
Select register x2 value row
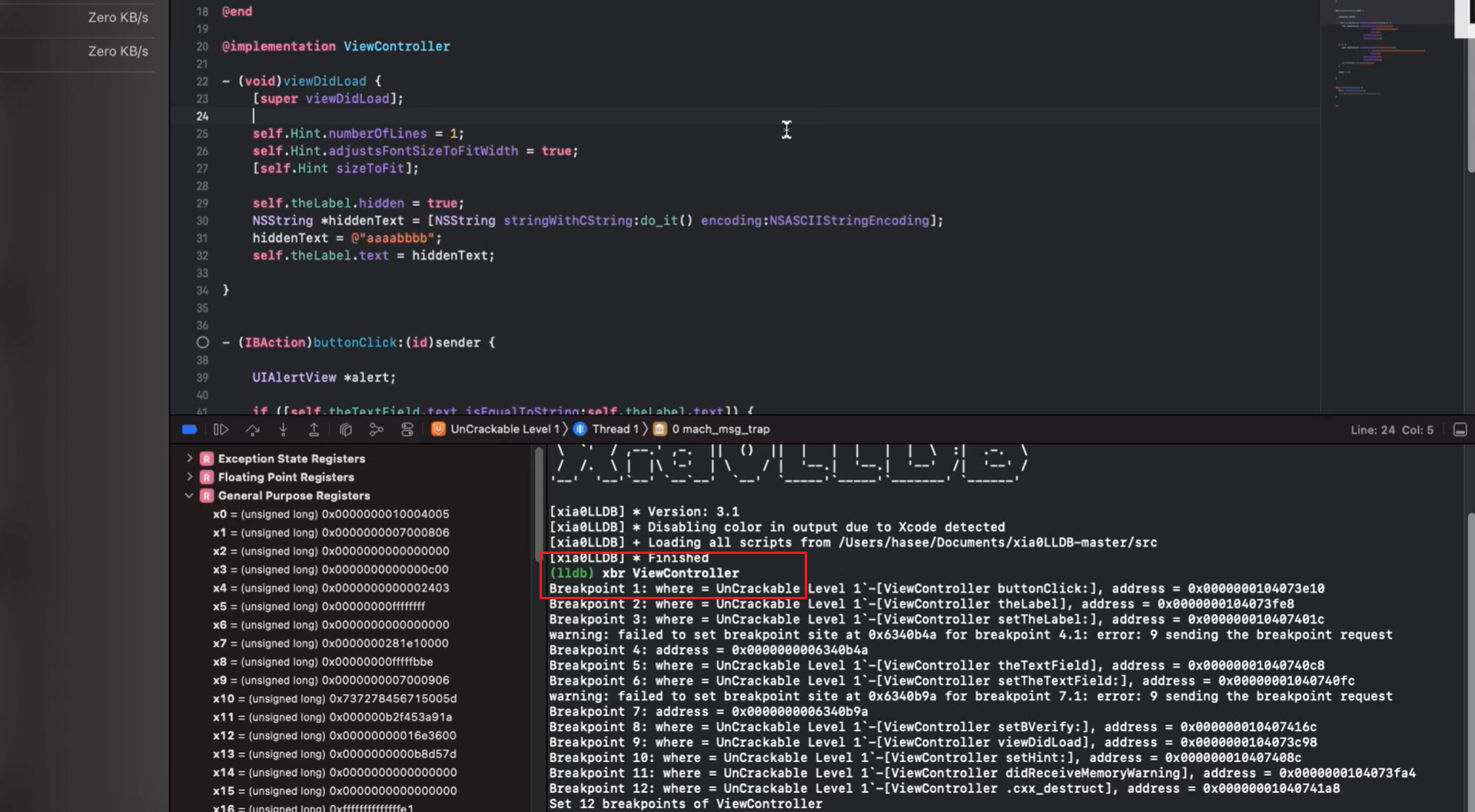click(331, 551)
